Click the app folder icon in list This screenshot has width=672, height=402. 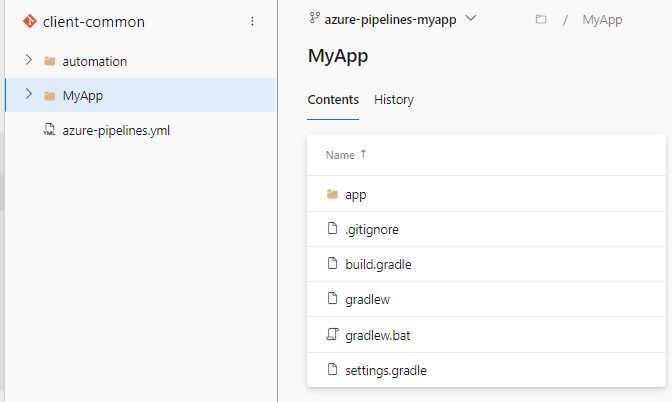333,195
